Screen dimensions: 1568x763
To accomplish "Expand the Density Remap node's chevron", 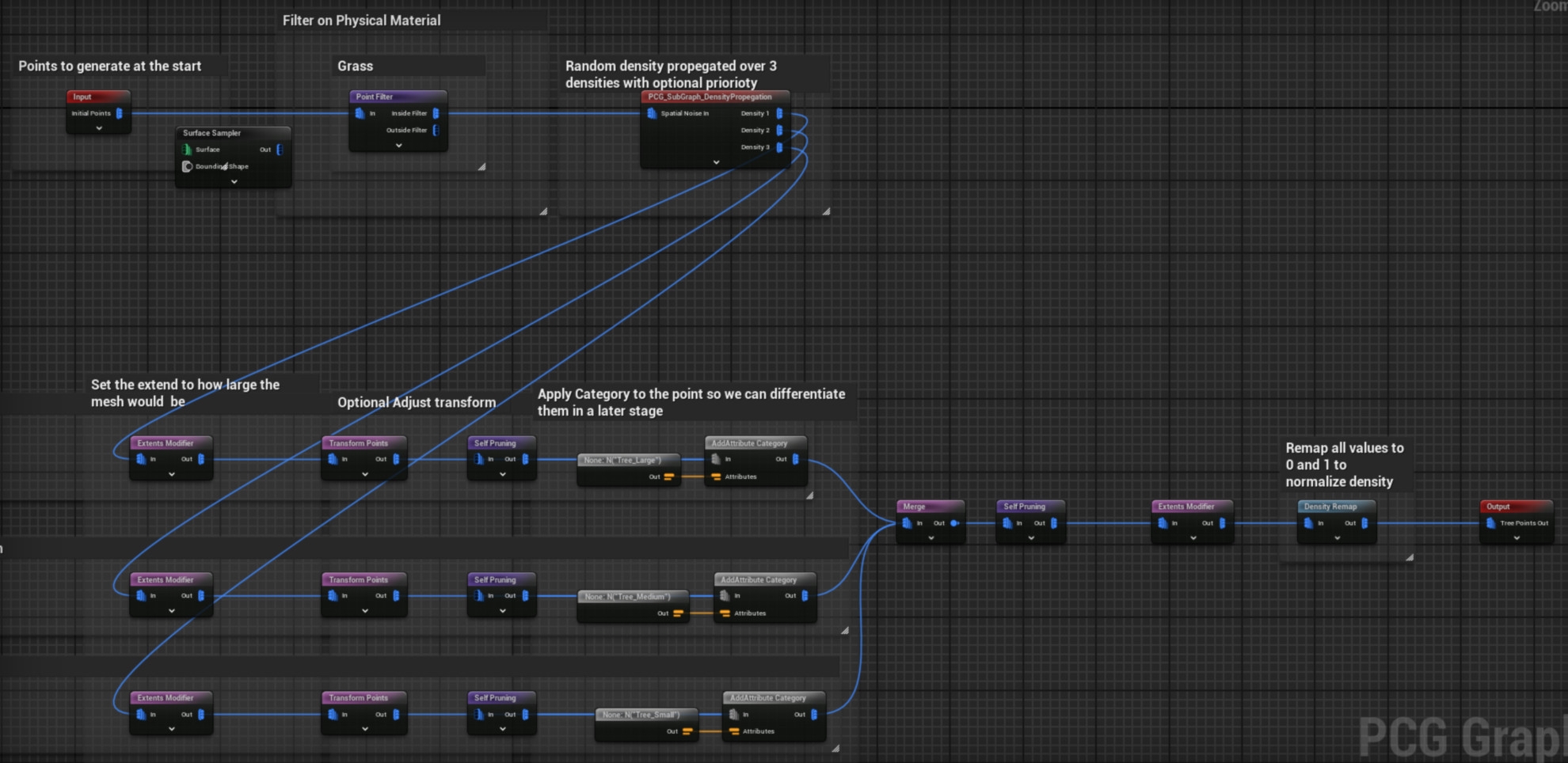I will 1337,538.
